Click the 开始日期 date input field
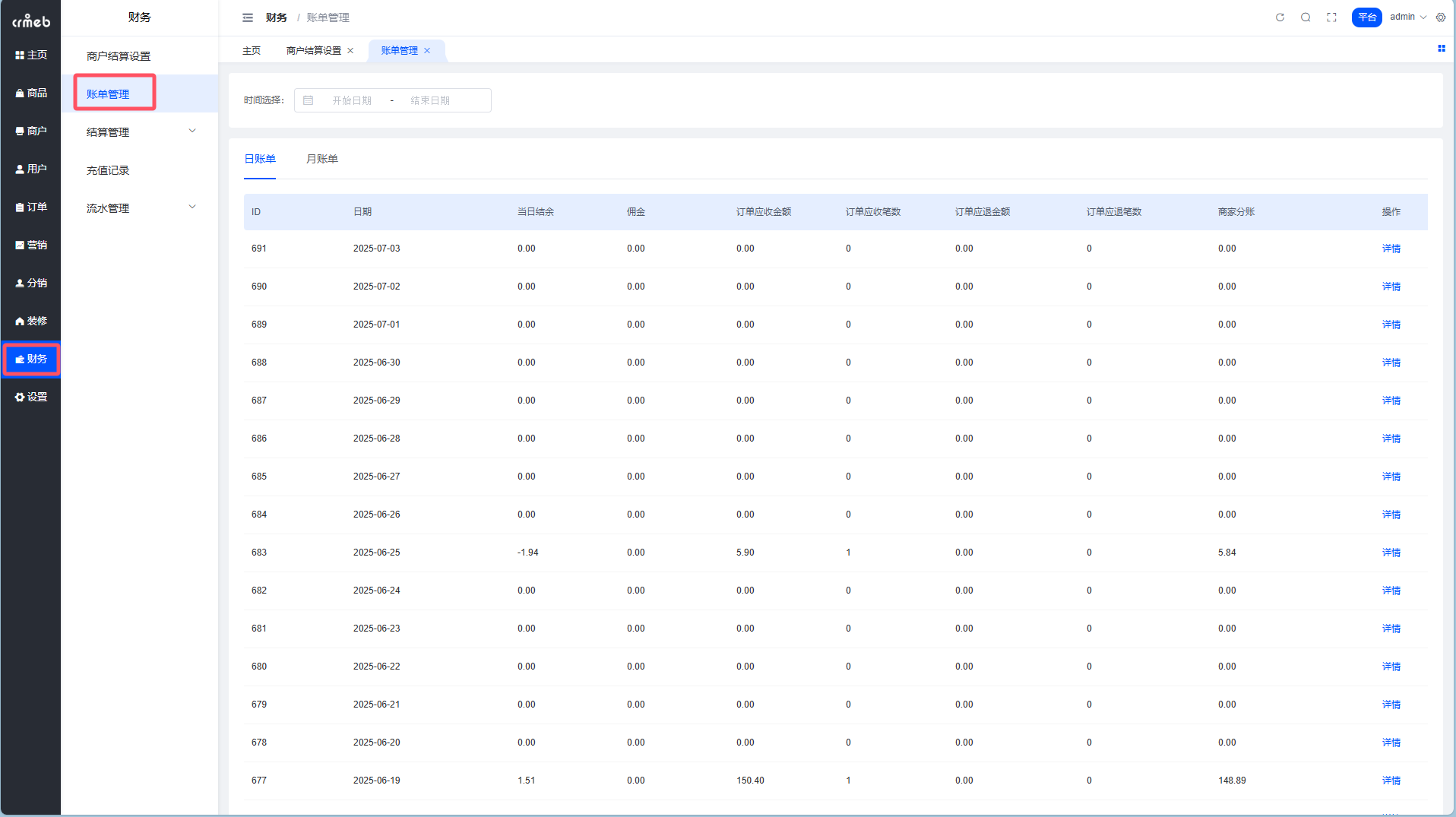Viewport: 1456px width, 817px height. click(352, 100)
